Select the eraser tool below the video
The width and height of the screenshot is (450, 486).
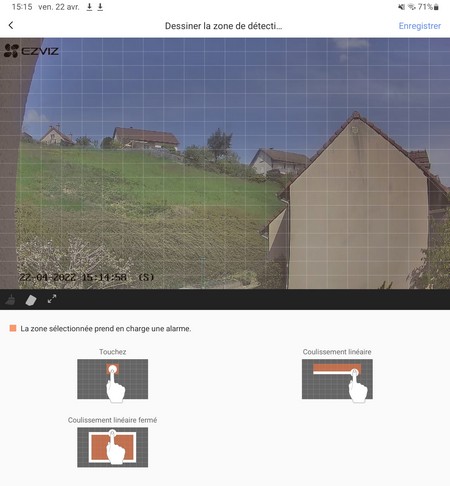tap(31, 300)
